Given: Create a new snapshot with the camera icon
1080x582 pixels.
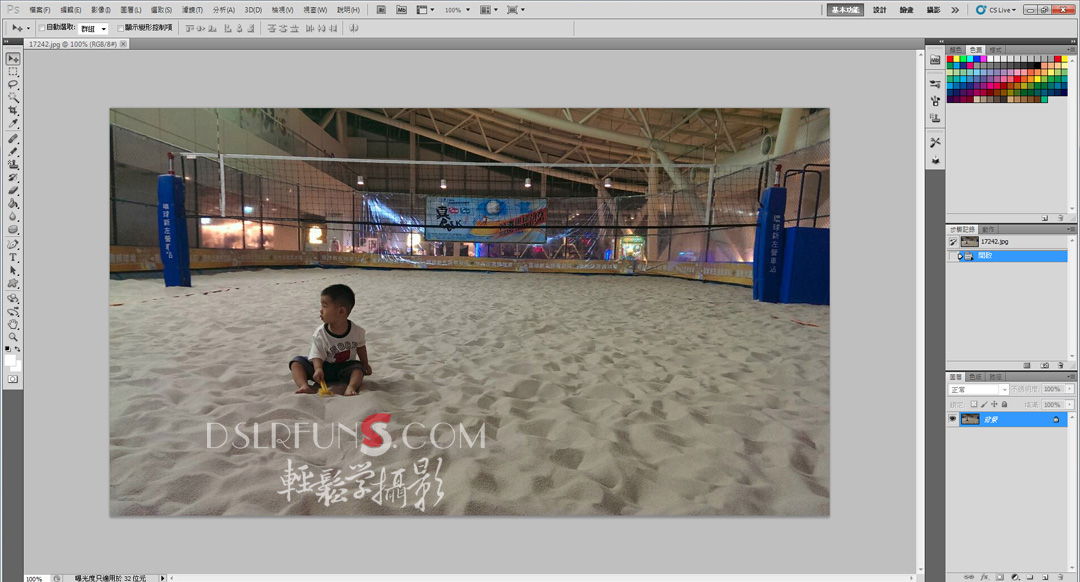Looking at the screenshot, I should (x=1043, y=366).
